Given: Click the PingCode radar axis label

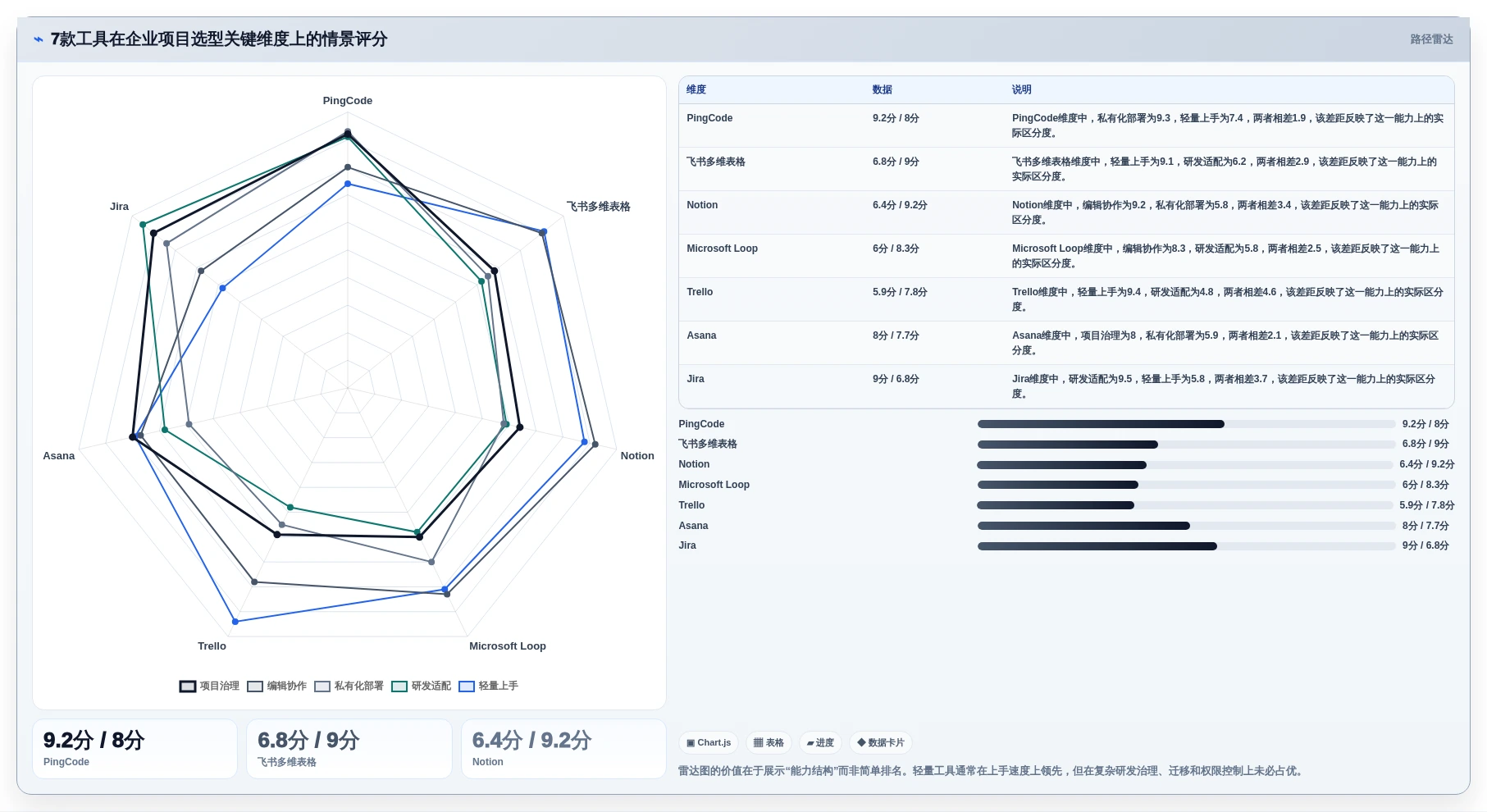Looking at the screenshot, I should (348, 101).
